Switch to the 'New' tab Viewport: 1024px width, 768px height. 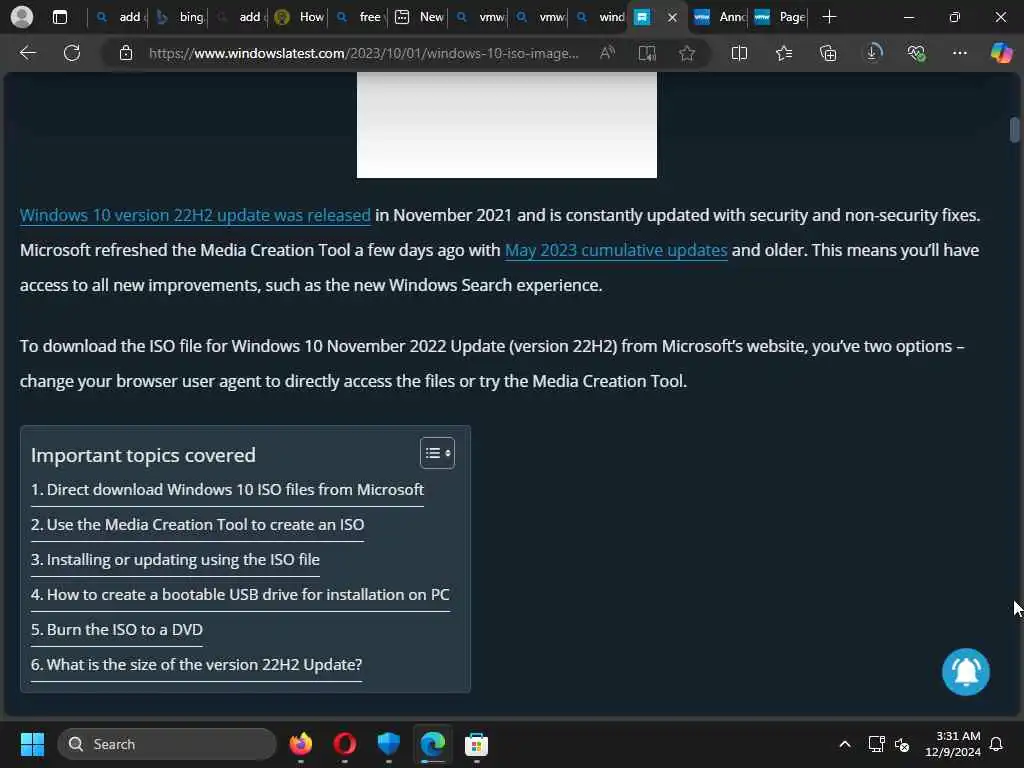(x=419, y=17)
